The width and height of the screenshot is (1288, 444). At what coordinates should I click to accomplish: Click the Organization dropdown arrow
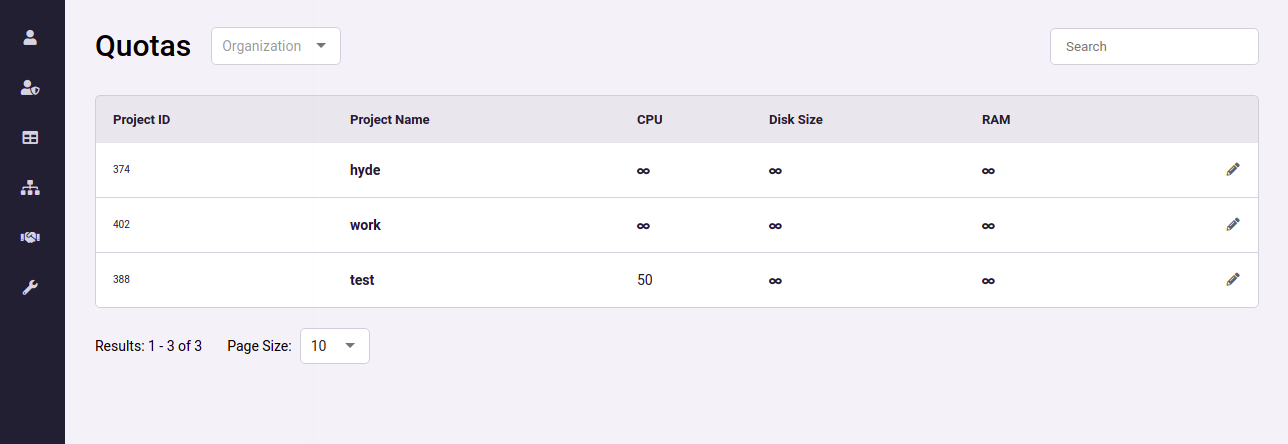[321, 46]
